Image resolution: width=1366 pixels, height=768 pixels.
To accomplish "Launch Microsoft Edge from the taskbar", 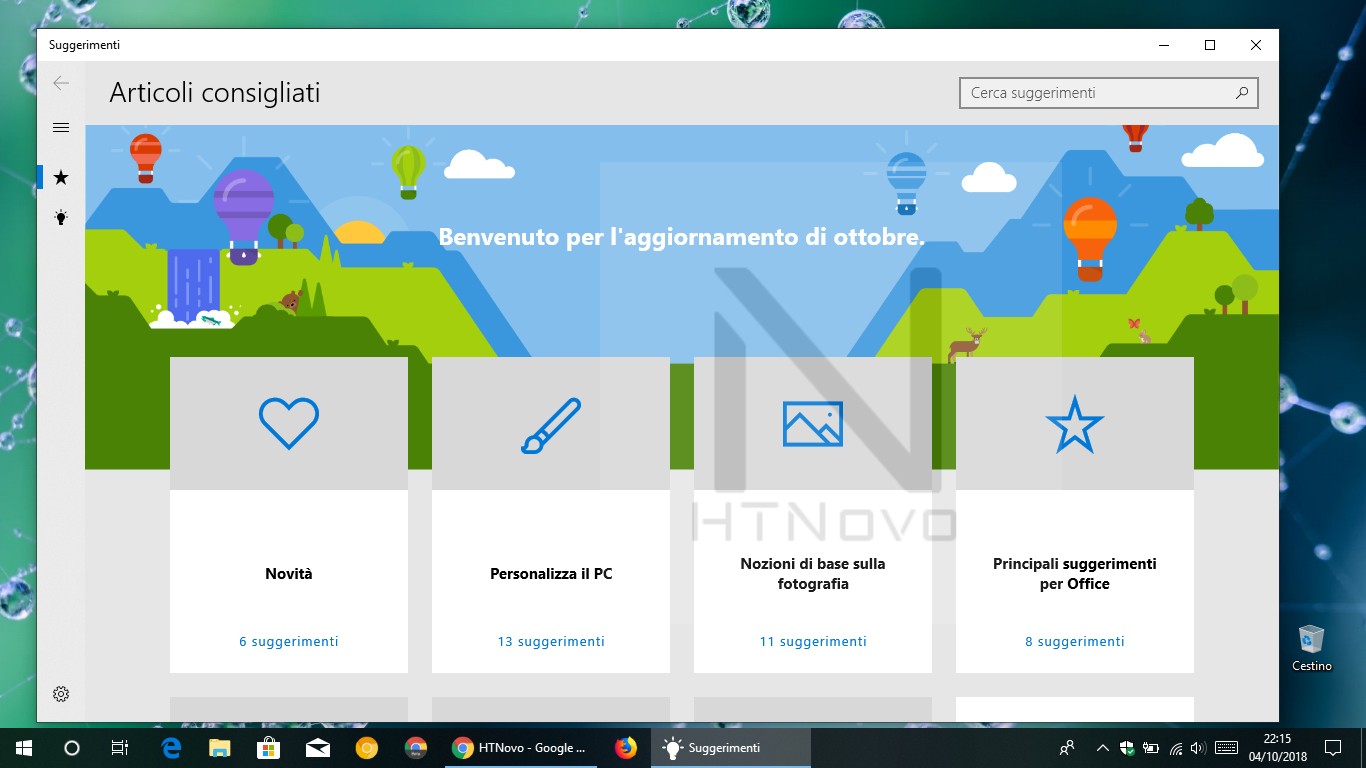I will click(x=169, y=747).
